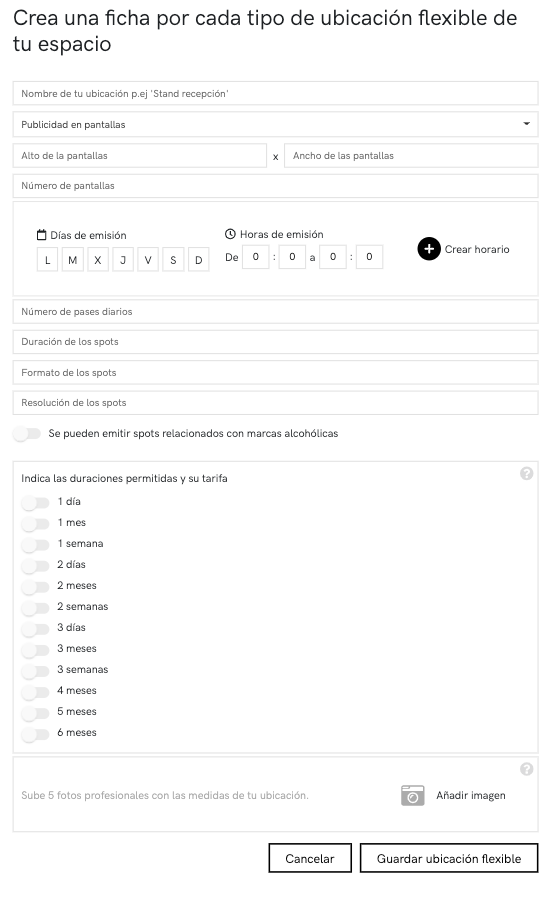553x899 pixels.
Task: Click 'Guardar ubicación flexible' button
Action: (449, 858)
